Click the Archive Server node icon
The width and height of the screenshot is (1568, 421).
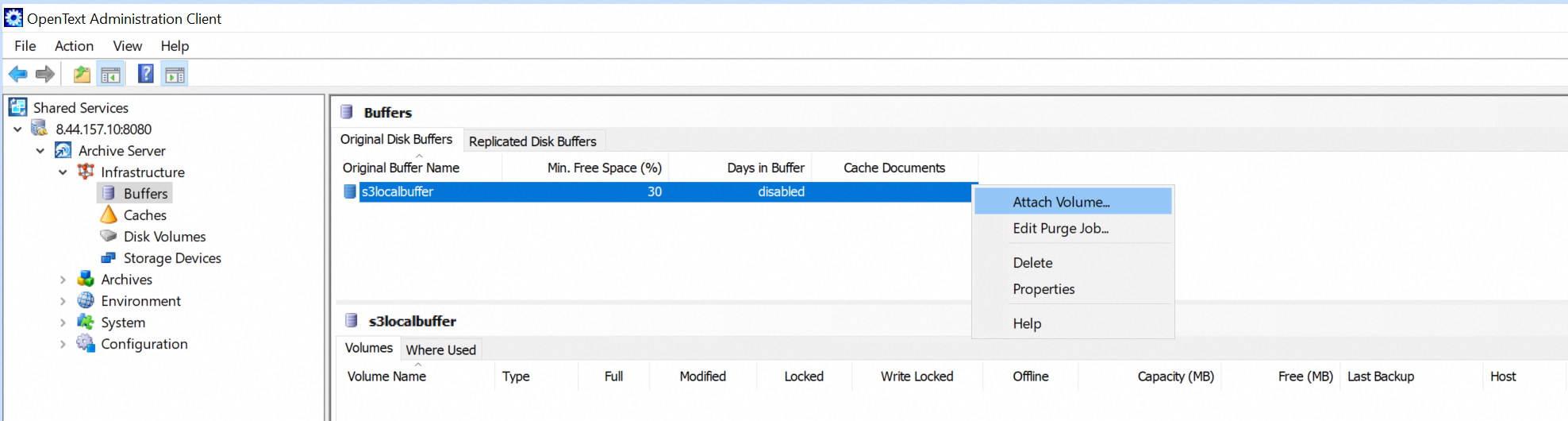(63, 150)
